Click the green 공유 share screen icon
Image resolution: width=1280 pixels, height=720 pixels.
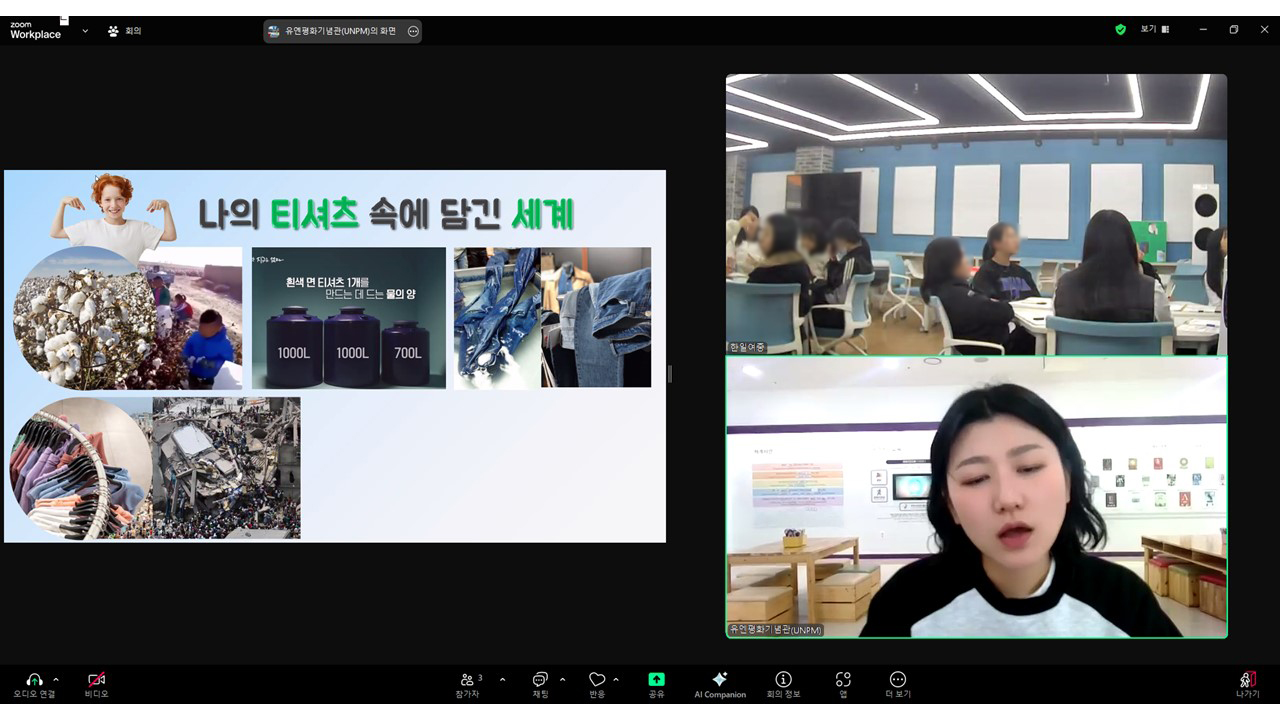(x=656, y=679)
